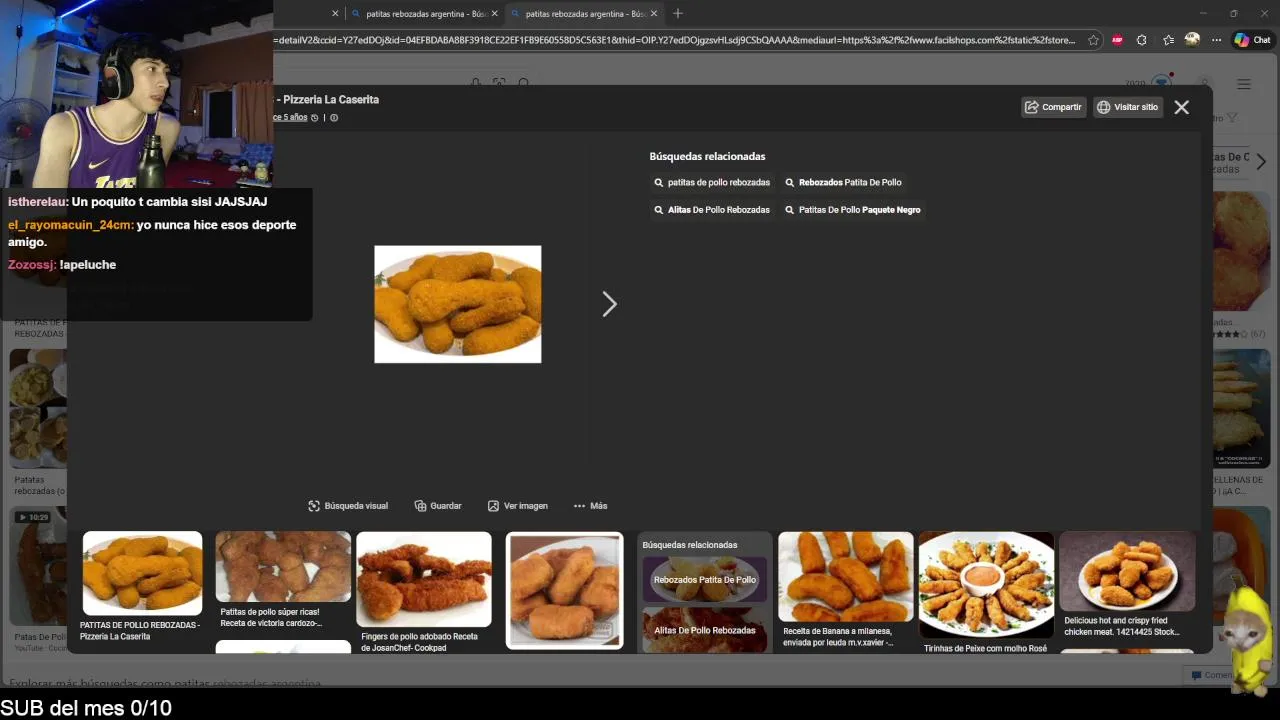Image resolution: width=1280 pixels, height=720 pixels.
Task: Open the browser profile avatar
Action: (1192, 40)
